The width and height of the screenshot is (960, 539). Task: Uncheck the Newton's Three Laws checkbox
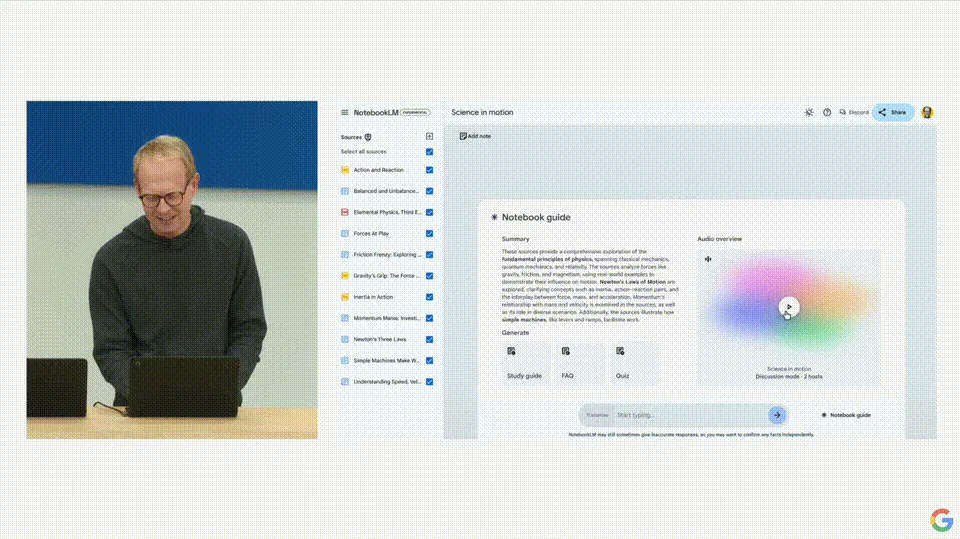(x=429, y=339)
